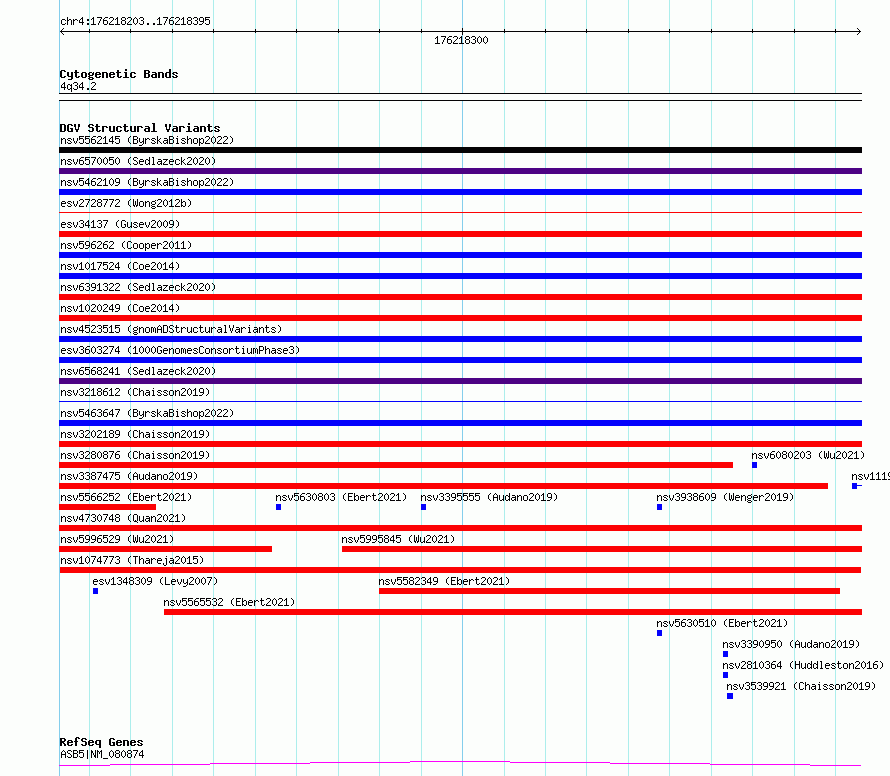Open nsv596262 (Cooper2011) variant

point(126,245)
